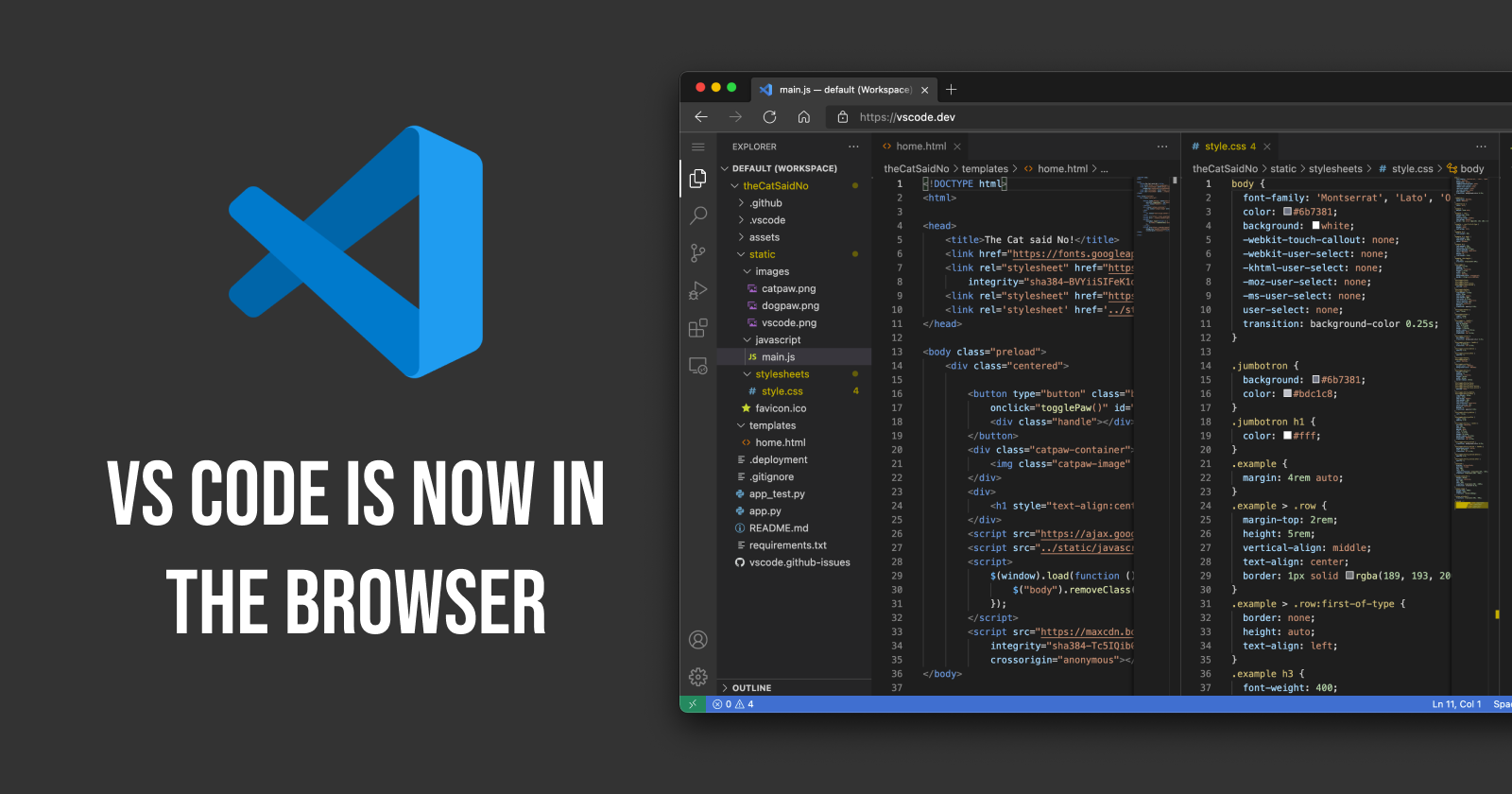Collapse the DEFAULT (WORKSPACE) section
Viewport: 1512px width, 794px height.
[x=725, y=168]
